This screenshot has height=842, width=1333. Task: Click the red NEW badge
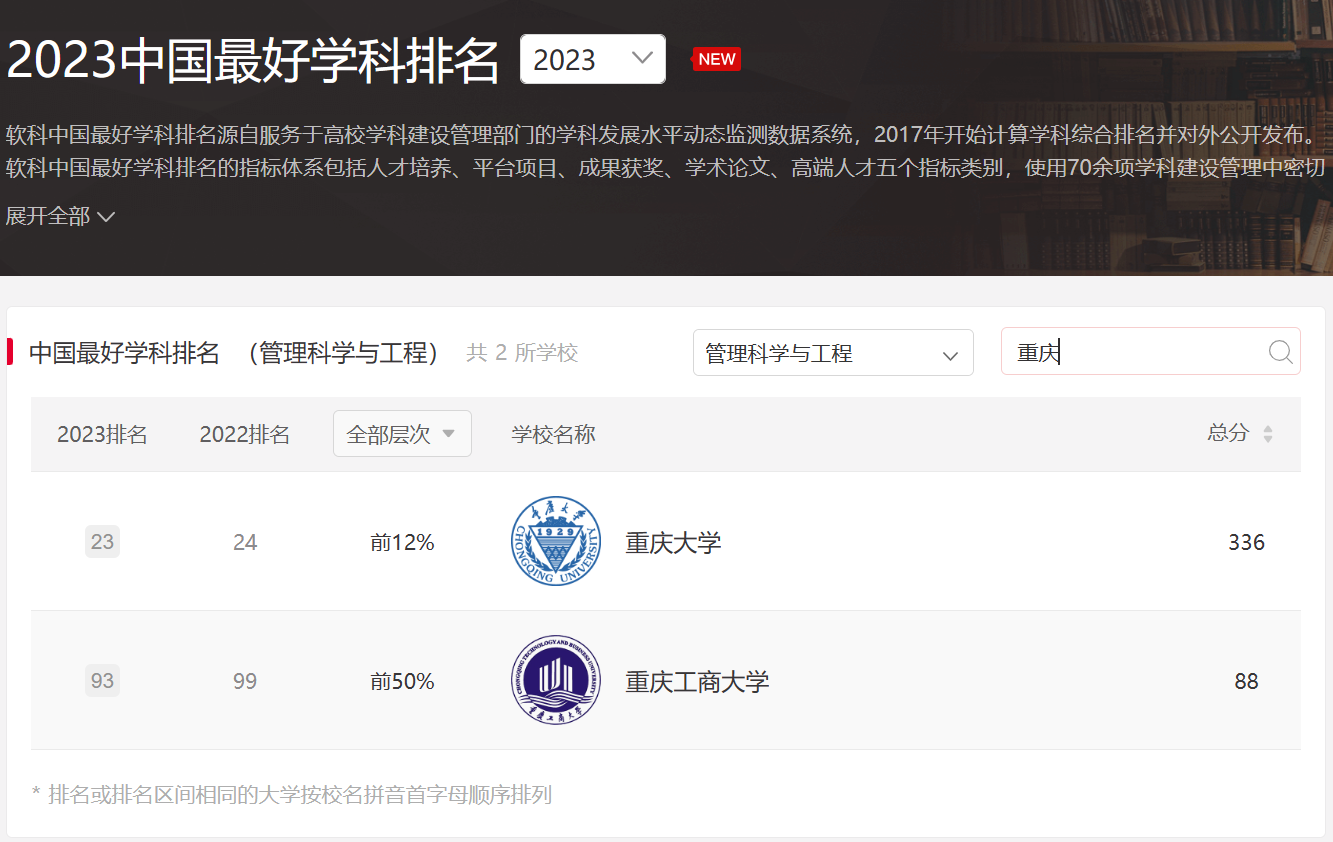coord(716,59)
